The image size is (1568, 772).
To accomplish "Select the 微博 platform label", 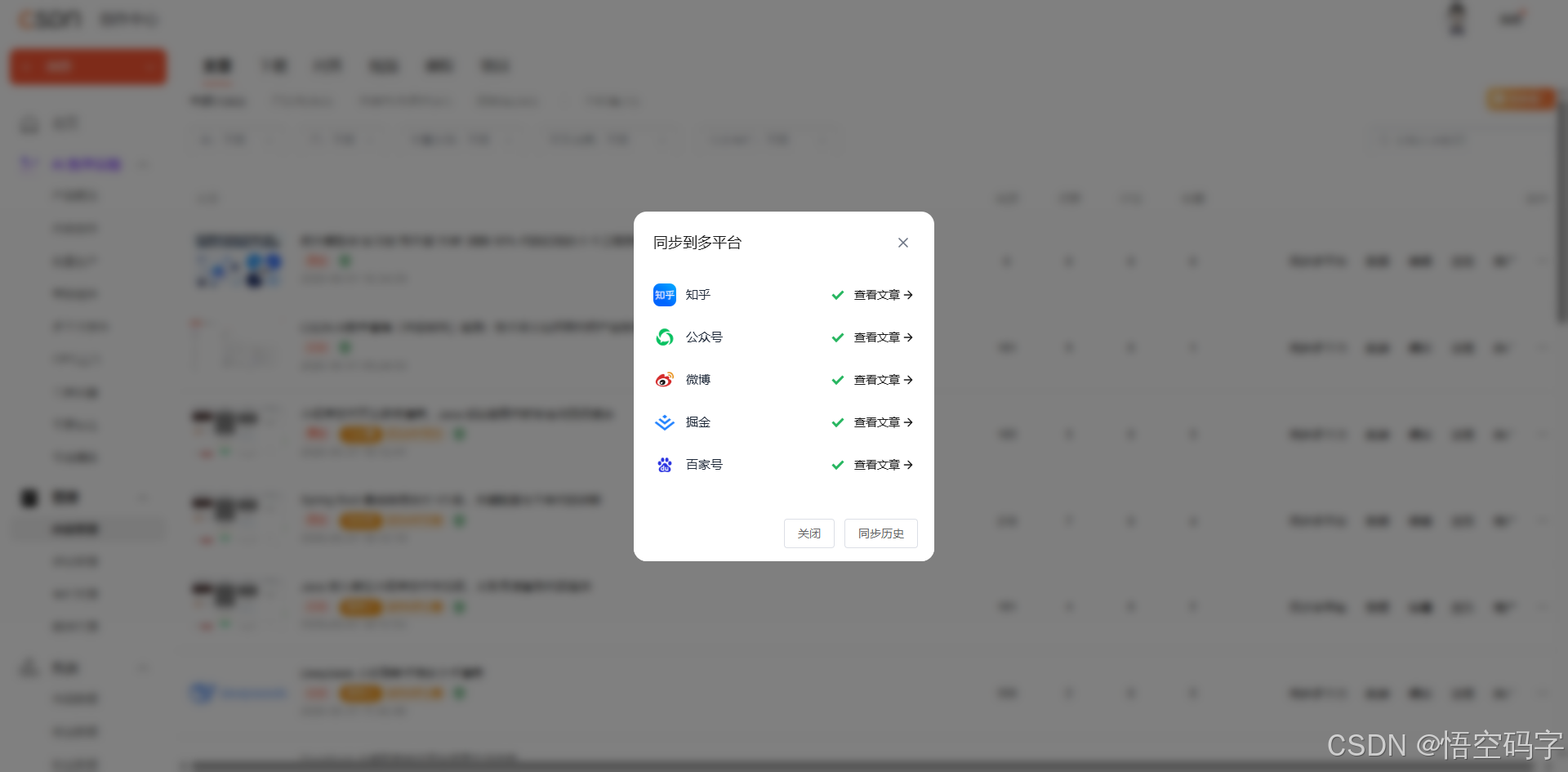I will [x=698, y=380].
